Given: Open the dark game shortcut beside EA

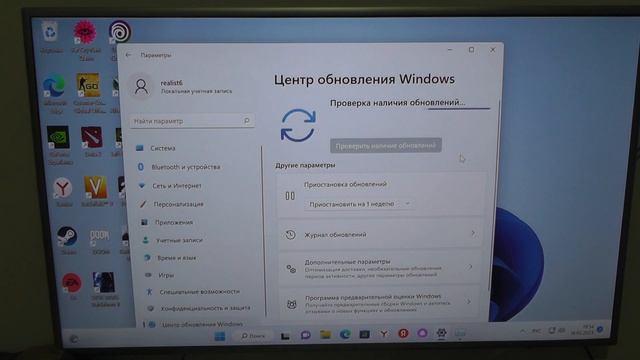Looking at the screenshot, I should pos(103,282).
